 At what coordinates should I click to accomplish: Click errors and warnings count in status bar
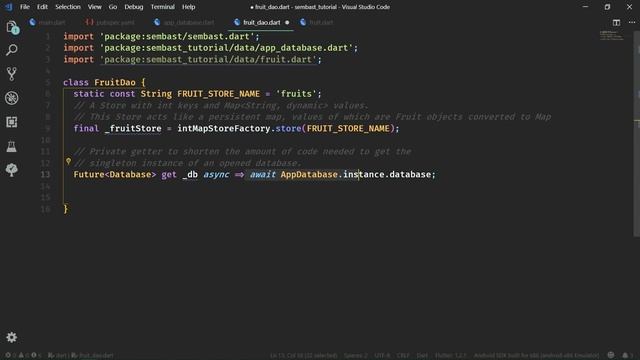pos(24,356)
